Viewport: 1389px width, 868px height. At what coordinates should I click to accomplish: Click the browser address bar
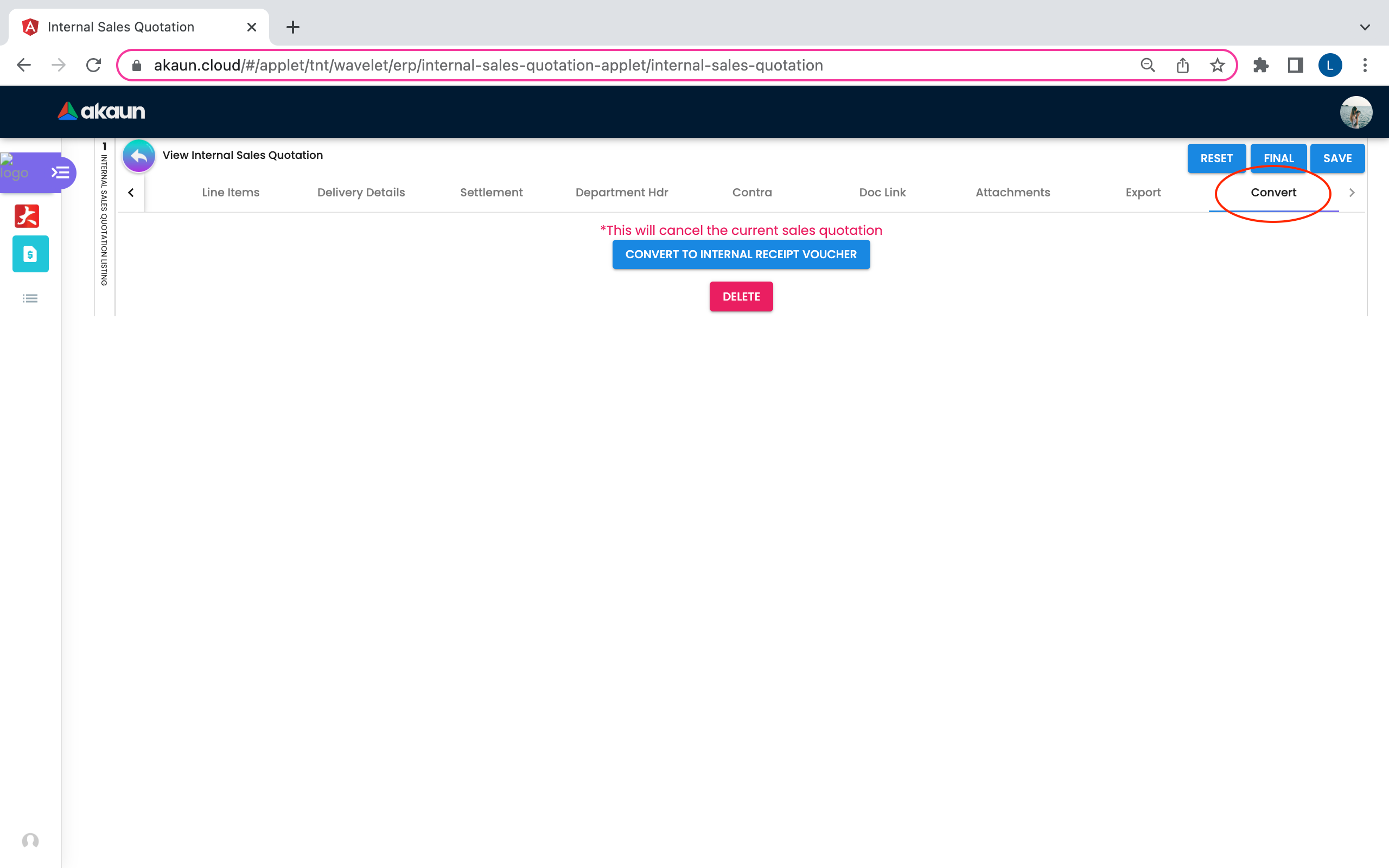(488, 66)
